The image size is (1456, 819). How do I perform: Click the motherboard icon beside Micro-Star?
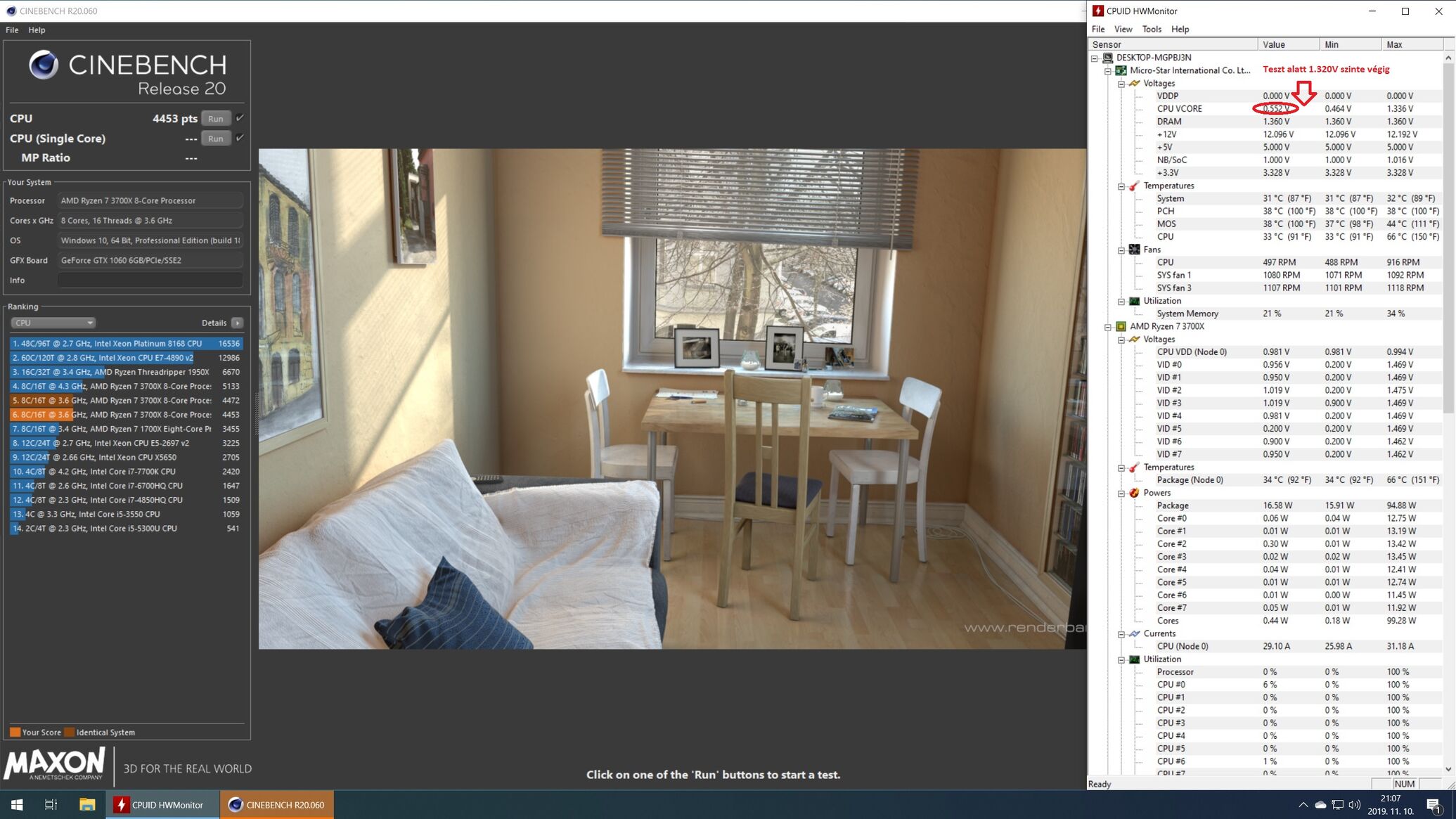1121,70
